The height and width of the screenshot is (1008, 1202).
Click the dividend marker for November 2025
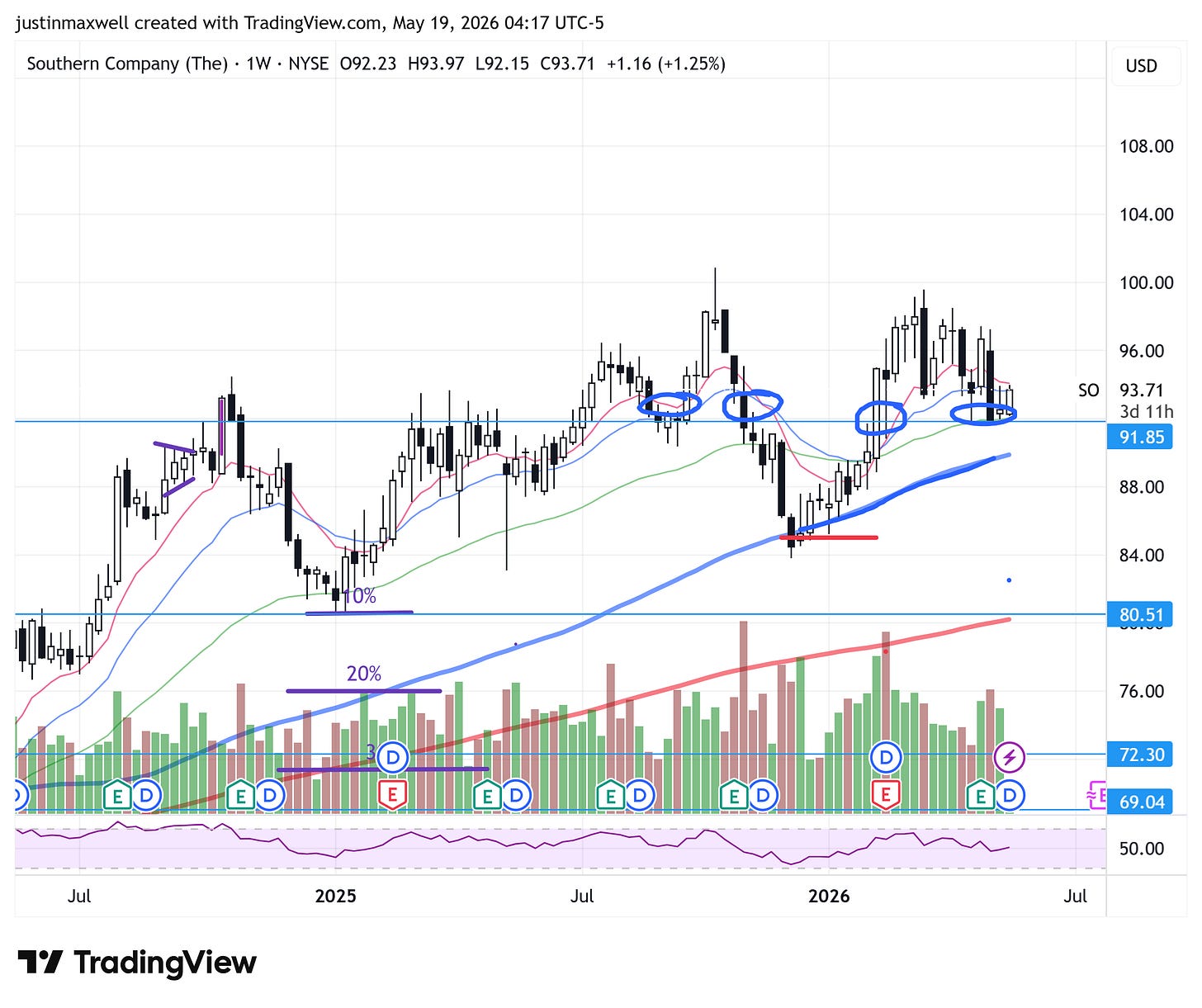[764, 796]
